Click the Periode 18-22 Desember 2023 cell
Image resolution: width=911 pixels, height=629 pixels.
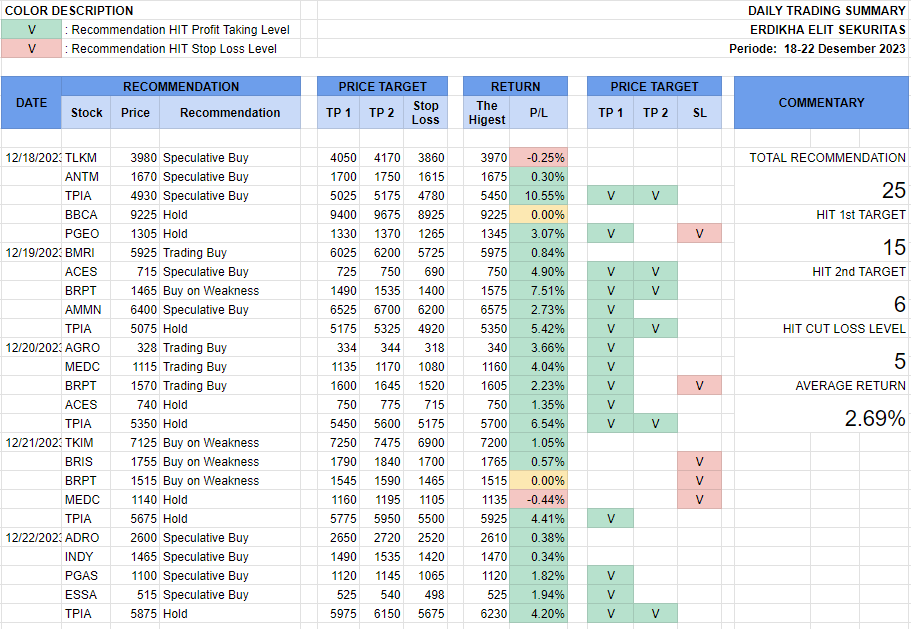pos(817,48)
